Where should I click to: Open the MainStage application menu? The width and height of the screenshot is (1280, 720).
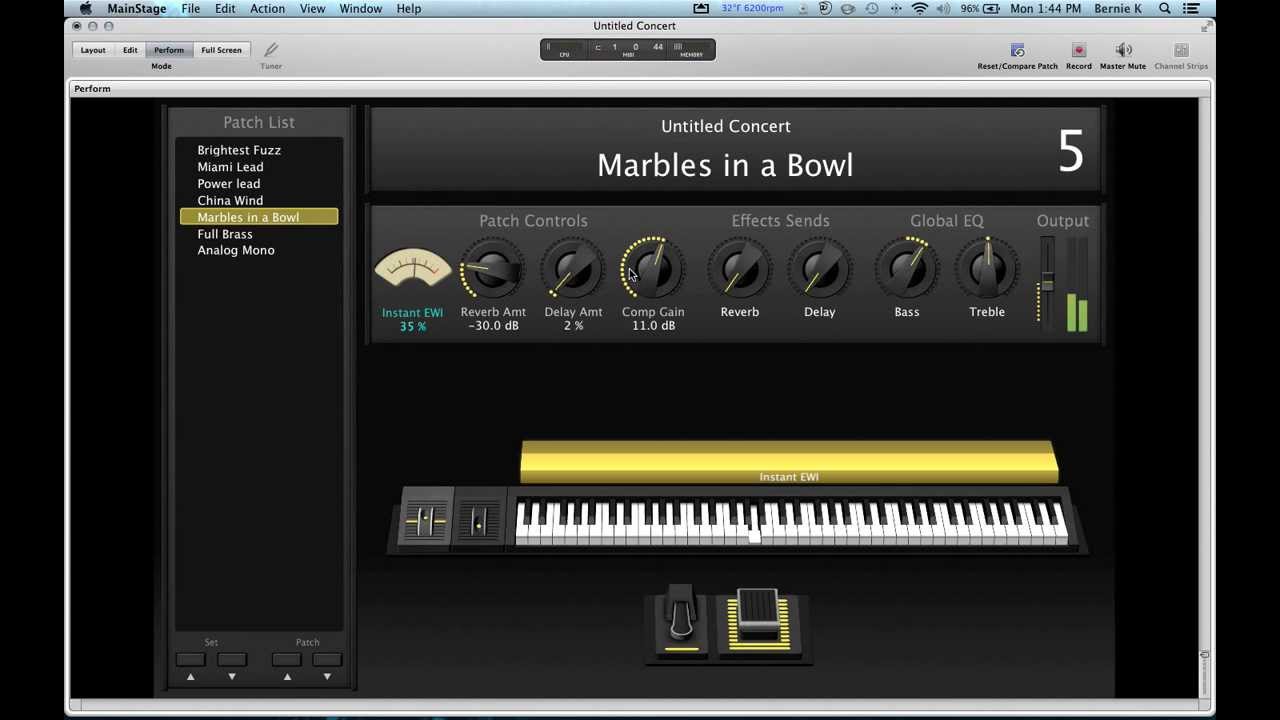tap(137, 8)
